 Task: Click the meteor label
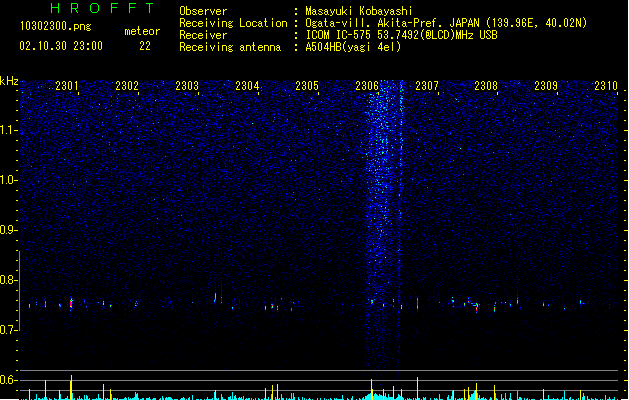142,31
